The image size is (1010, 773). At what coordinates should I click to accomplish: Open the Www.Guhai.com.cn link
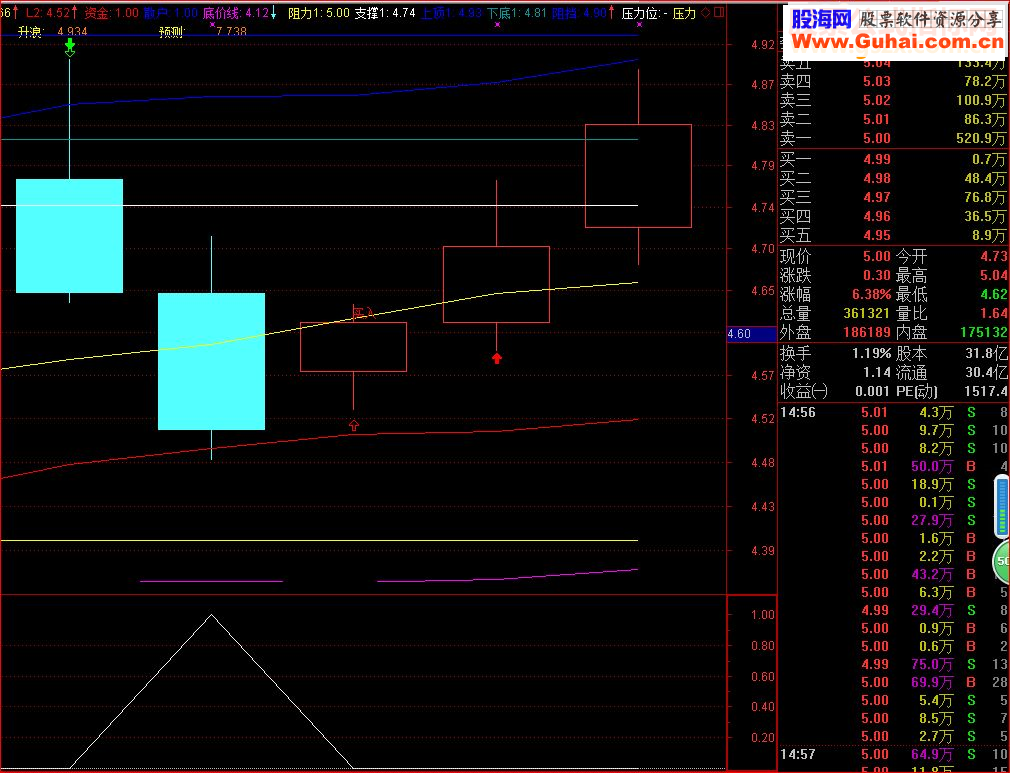point(897,43)
